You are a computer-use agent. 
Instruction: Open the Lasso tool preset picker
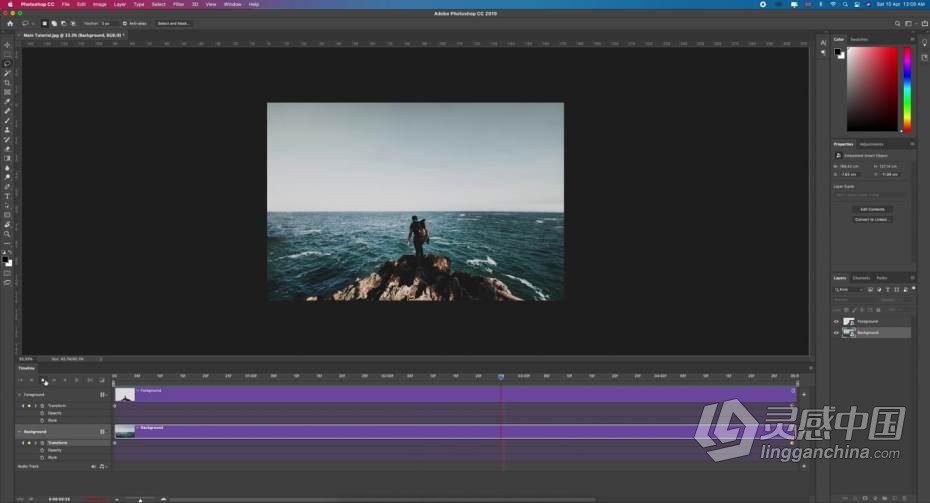coord(27,24)
